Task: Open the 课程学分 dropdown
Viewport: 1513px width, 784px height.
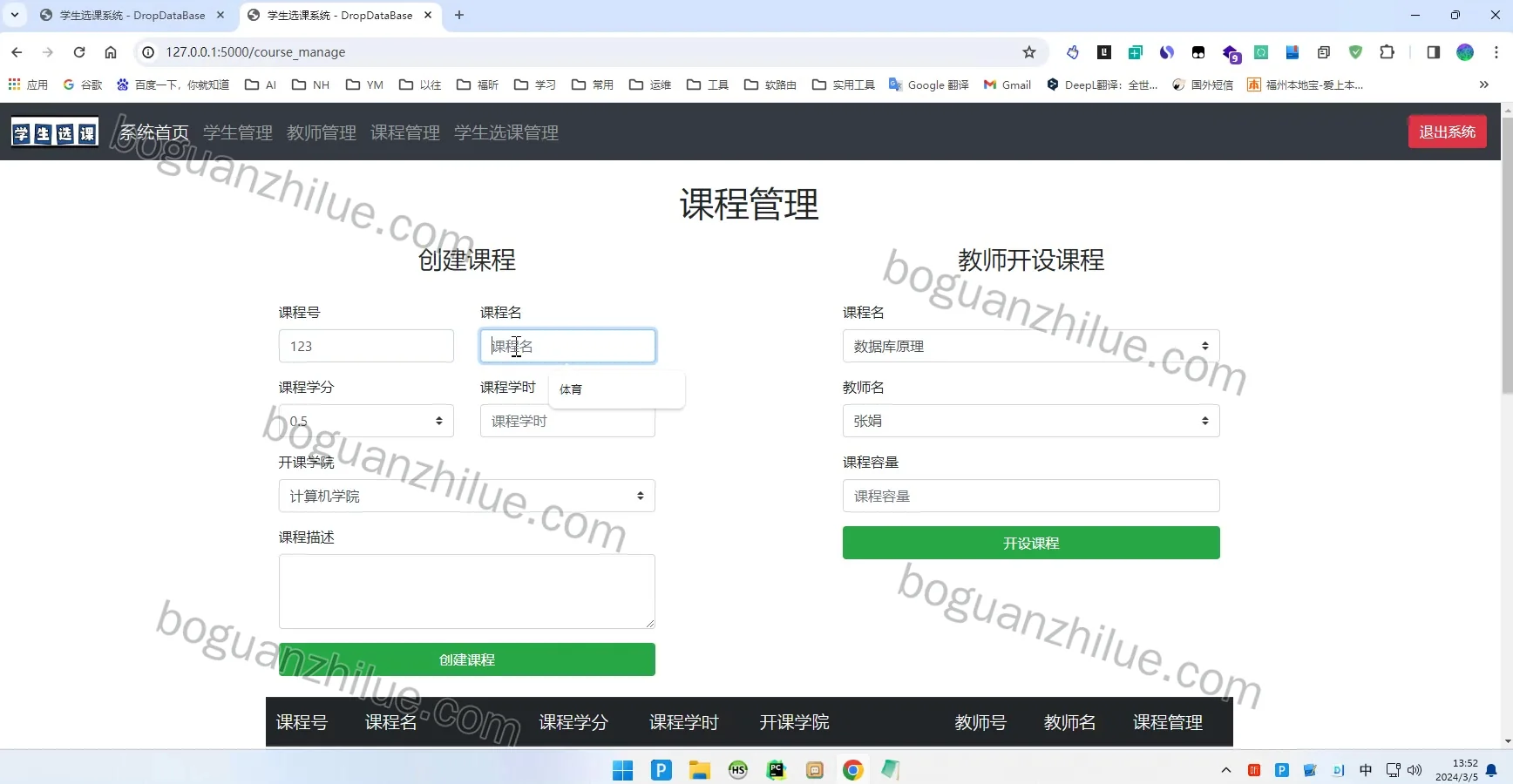Action: (366, 421)
